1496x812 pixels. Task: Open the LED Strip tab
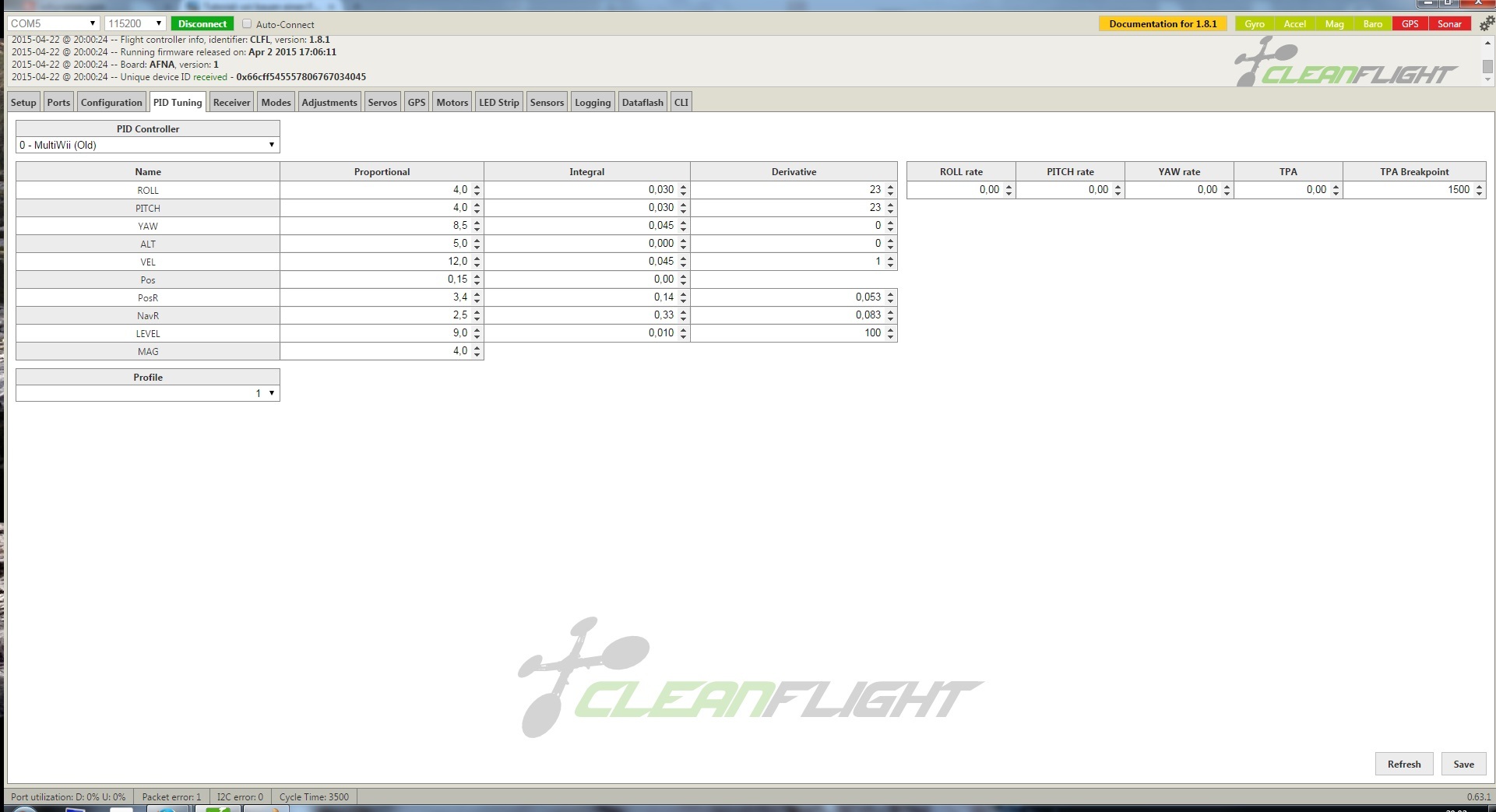click(x=499, y=102)
